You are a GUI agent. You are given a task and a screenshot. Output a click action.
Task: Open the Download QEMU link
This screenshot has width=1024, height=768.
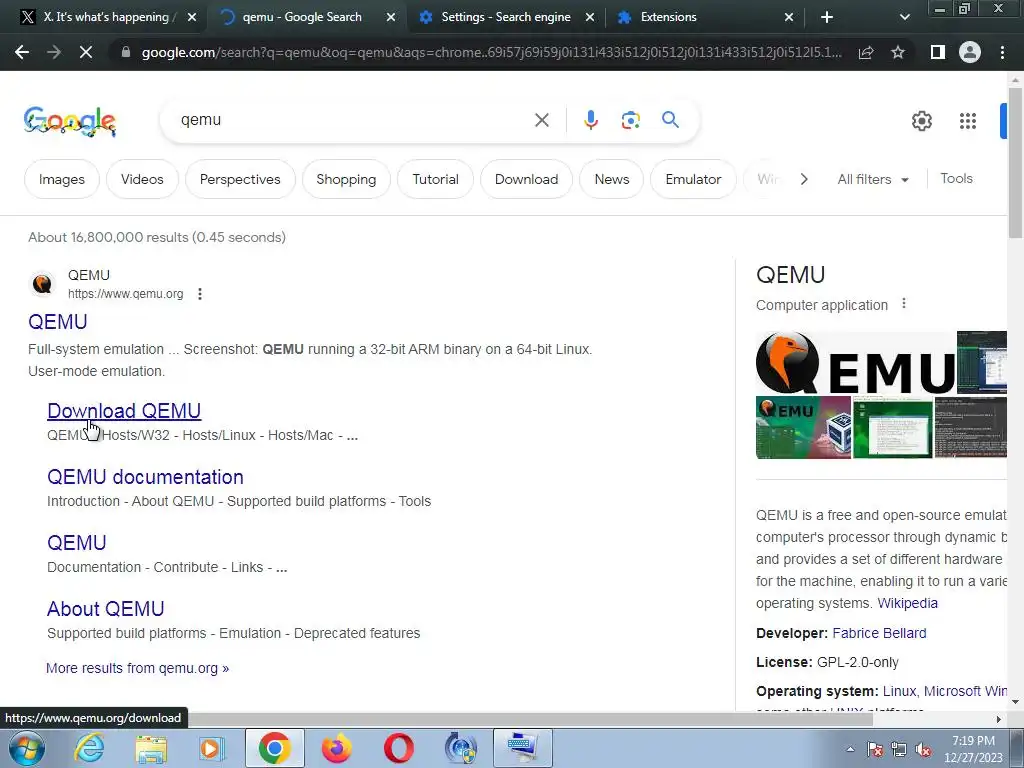point(124,411)
